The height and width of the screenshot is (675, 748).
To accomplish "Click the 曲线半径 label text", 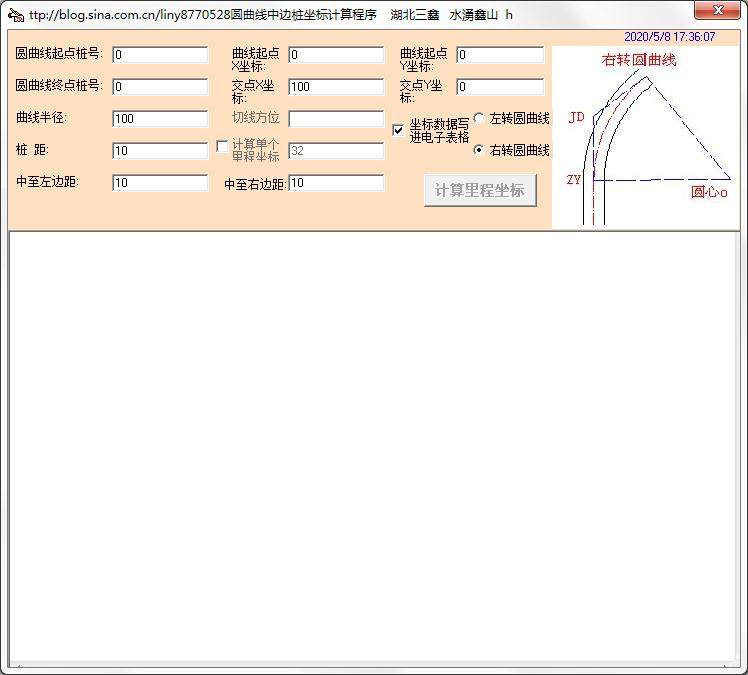I will point(42,117).
